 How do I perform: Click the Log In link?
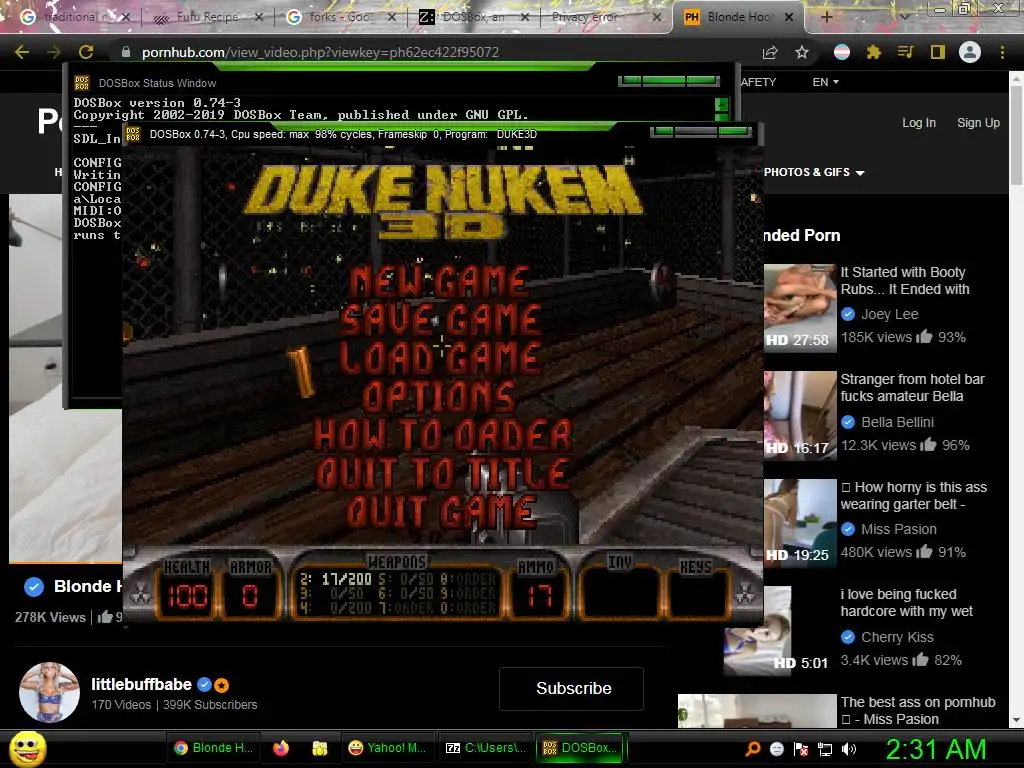pos(918,123)
